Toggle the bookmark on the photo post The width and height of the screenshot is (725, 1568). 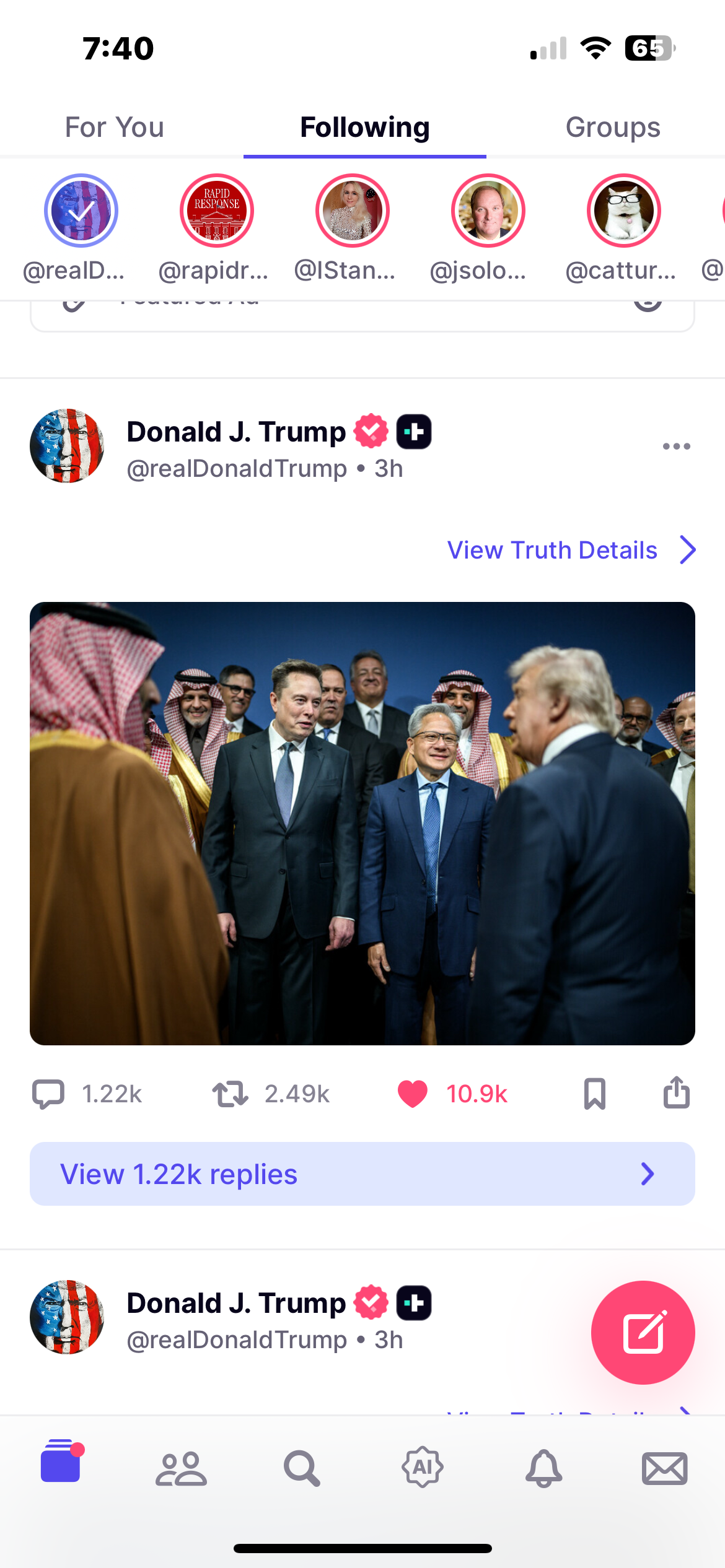point(594,1094)
